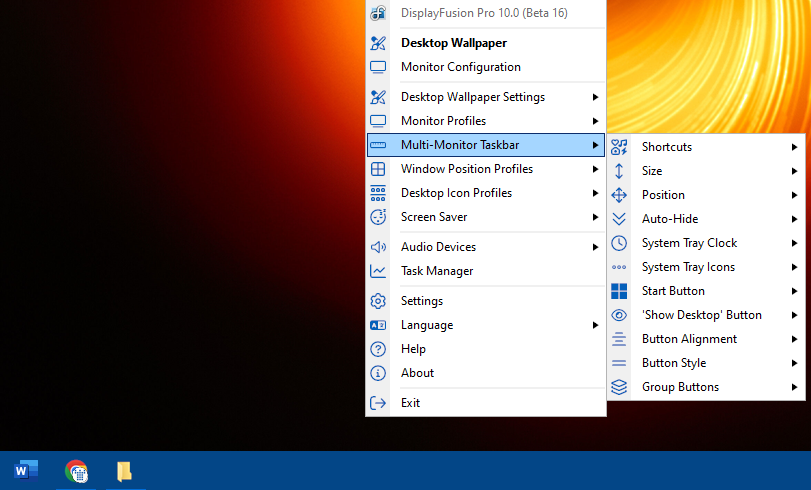Click the Button Alignment icon
The width and height of the screenshot is (811, 490).
click(619, 339)
